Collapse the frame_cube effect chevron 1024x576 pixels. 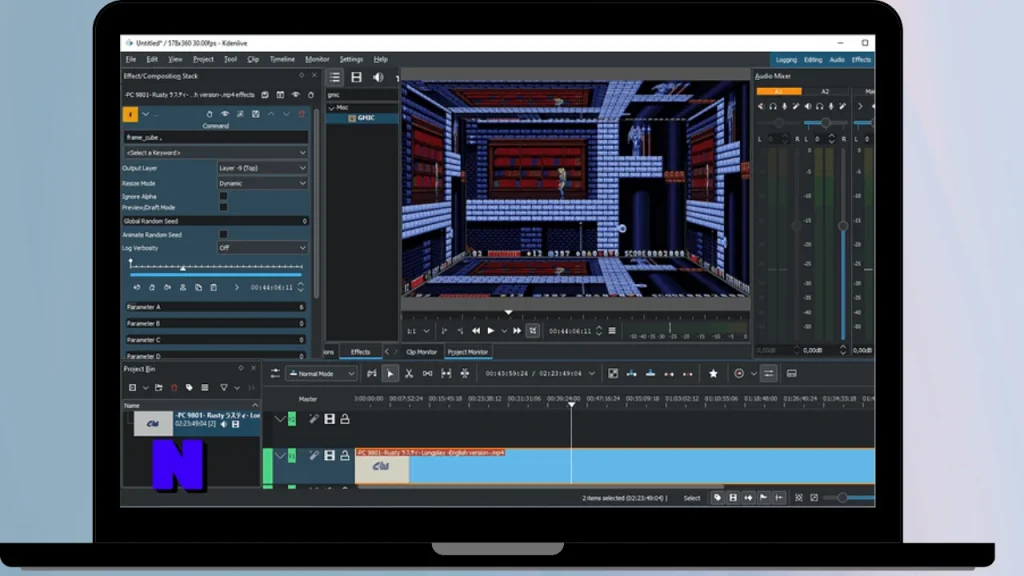pyautogui.click(x=146, y=114)
